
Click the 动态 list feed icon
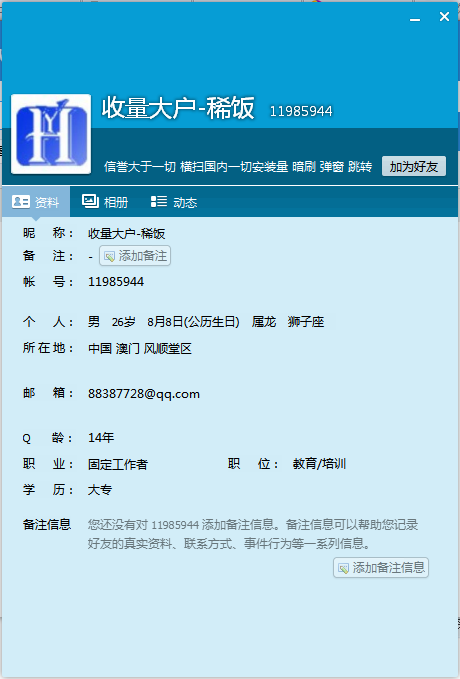pyautogui.click(x=159, y=201)
